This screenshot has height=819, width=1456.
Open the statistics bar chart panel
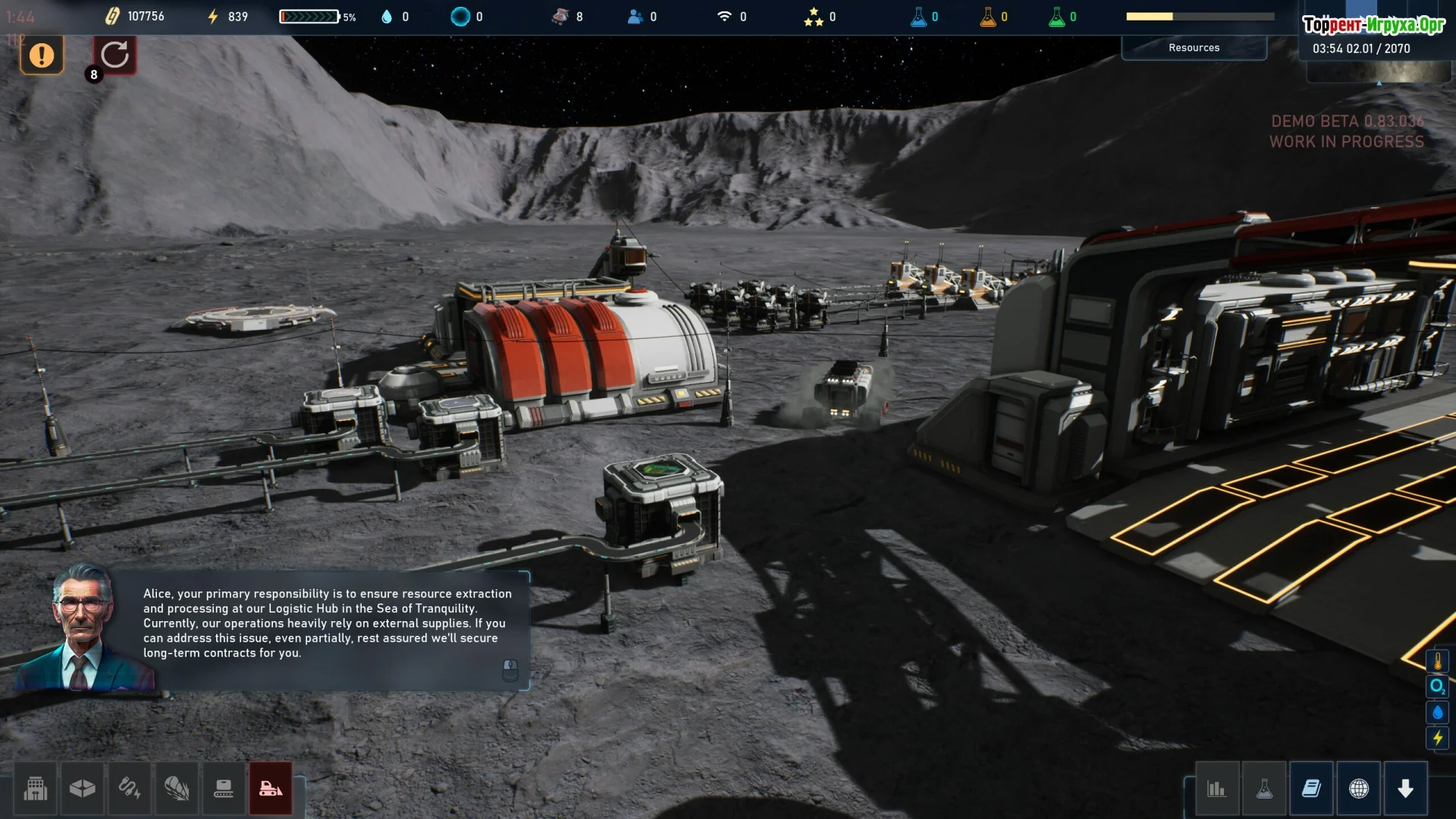pos(1216,789)
